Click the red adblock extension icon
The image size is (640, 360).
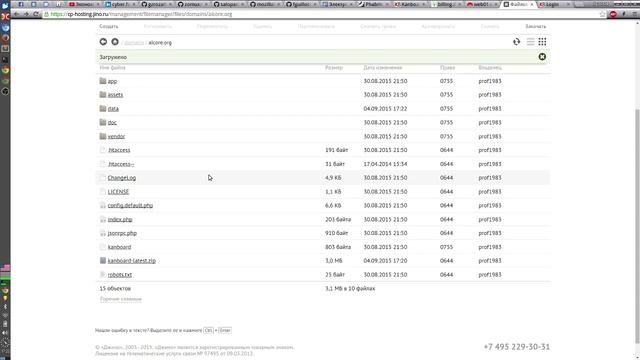click(613, 14)
